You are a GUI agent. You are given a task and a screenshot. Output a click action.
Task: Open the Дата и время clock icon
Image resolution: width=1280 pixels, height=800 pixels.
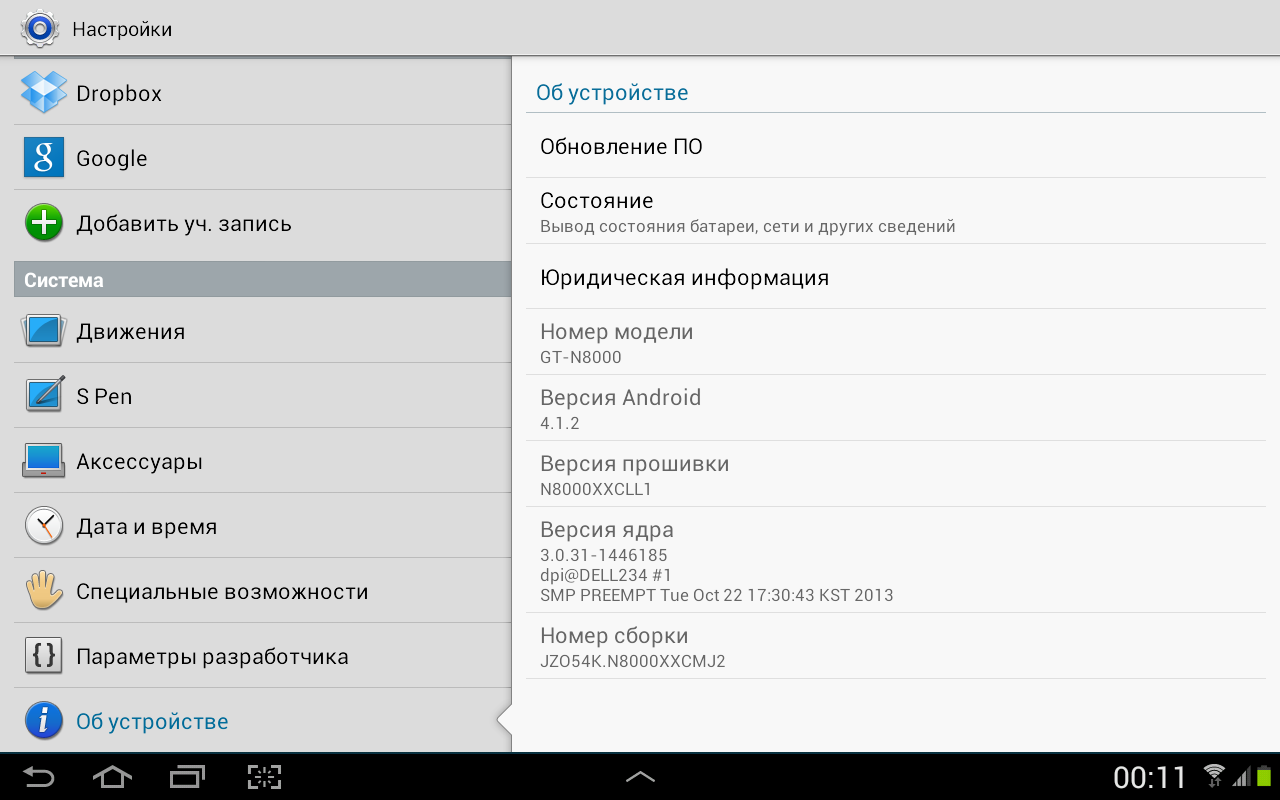[x=44, y=526]
